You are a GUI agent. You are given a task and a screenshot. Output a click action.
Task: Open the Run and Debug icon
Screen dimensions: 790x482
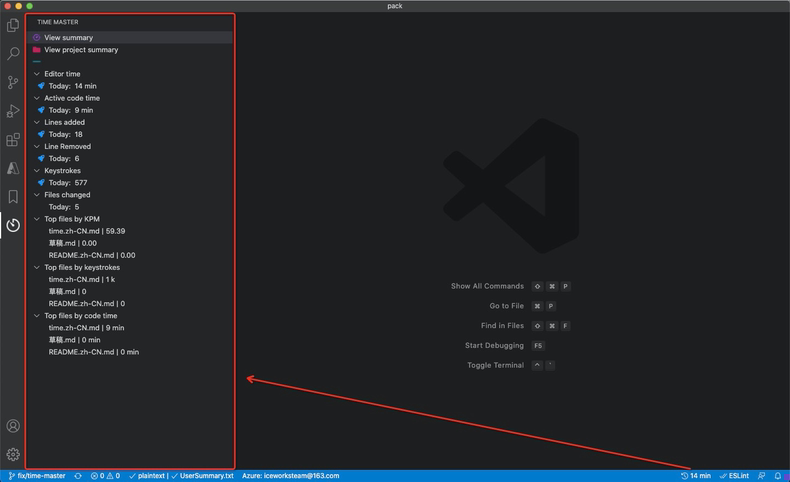13,111
